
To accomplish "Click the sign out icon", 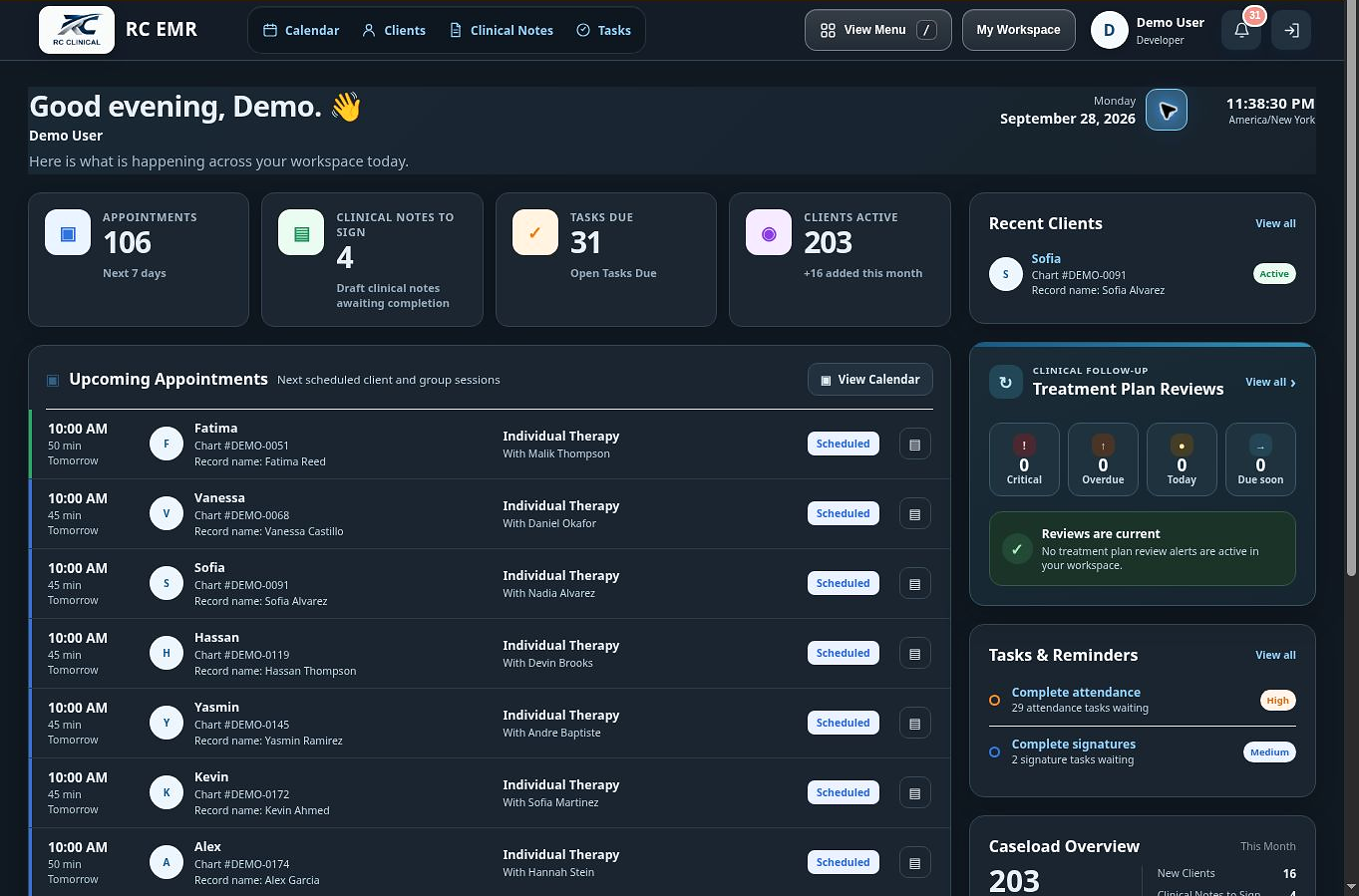I will pos(1291,30).
